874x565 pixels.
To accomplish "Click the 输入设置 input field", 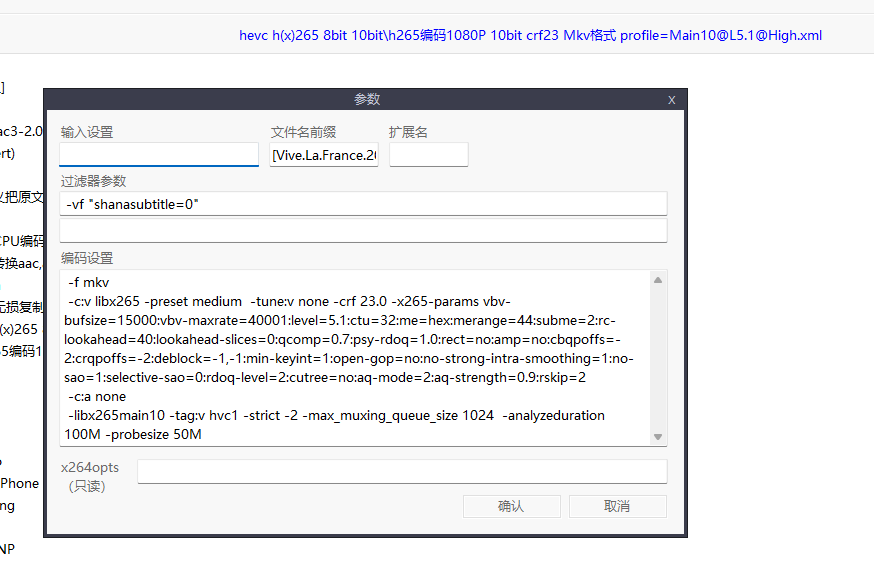I will (x=159, y=154).
